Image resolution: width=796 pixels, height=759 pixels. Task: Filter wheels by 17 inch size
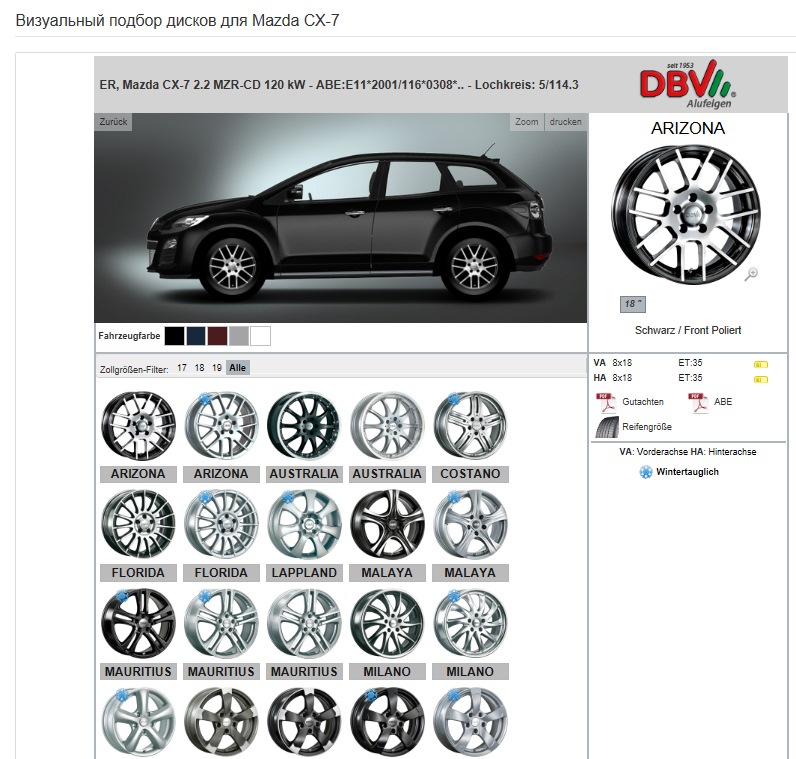coord(182,368)
